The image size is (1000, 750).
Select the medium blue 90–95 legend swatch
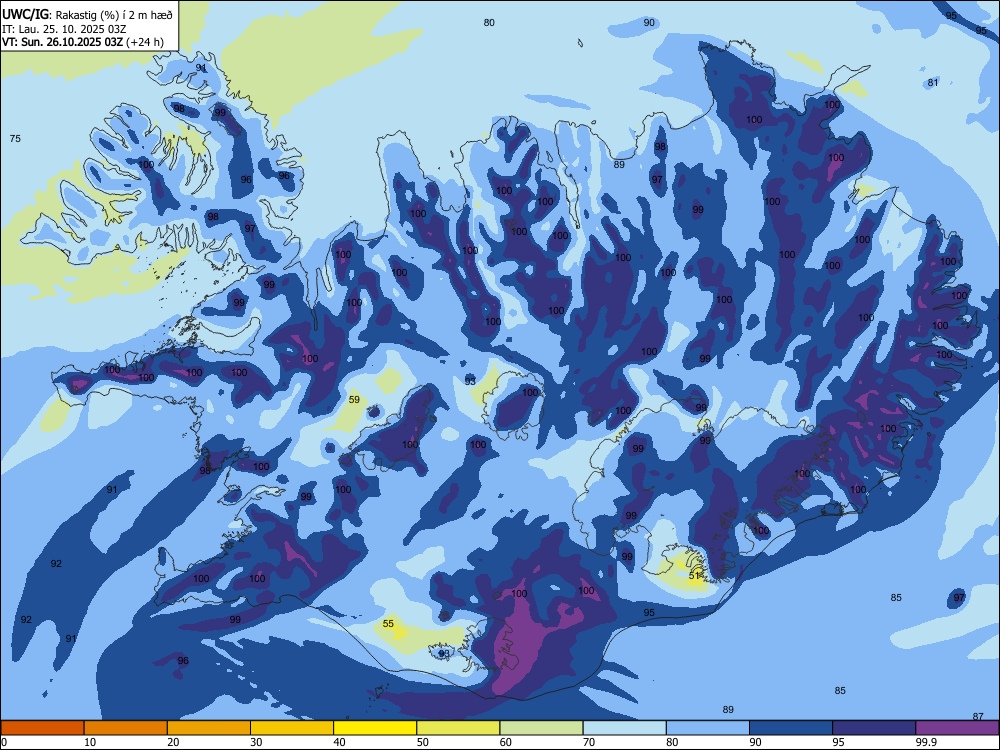(x=791, y=728)
